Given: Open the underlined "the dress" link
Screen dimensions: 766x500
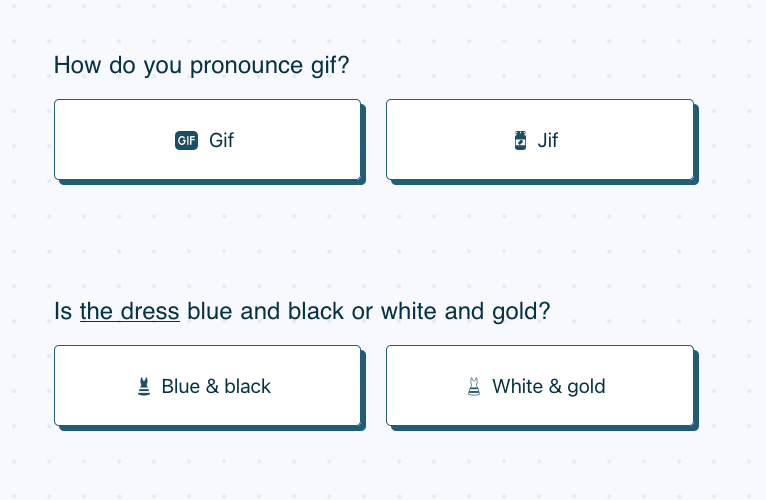Looking at the screenshot, I should coord(129,311).
